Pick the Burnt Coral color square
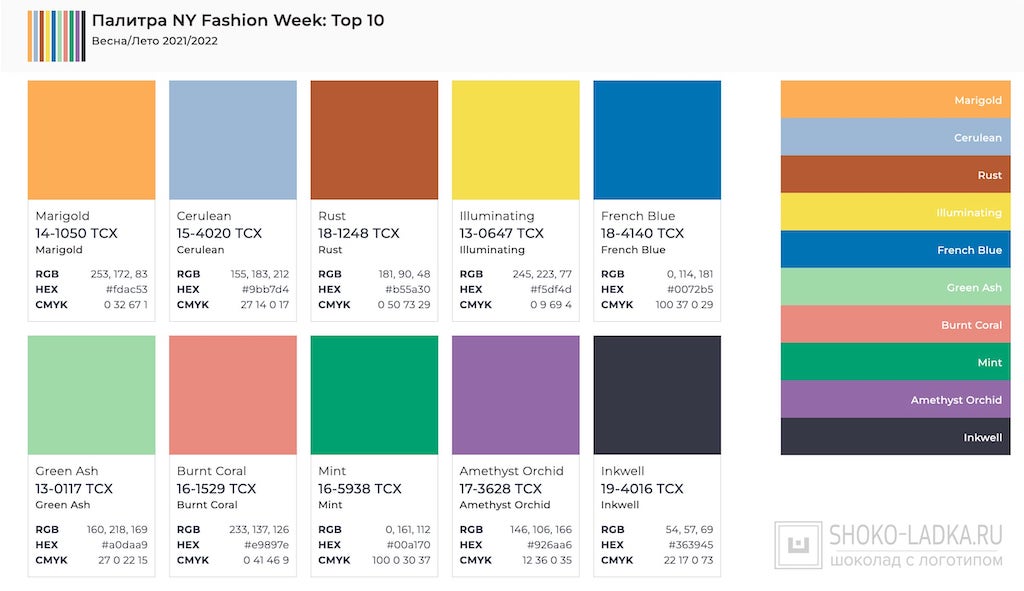Screen dimensions: 1024x591 [x=233, y=395]
